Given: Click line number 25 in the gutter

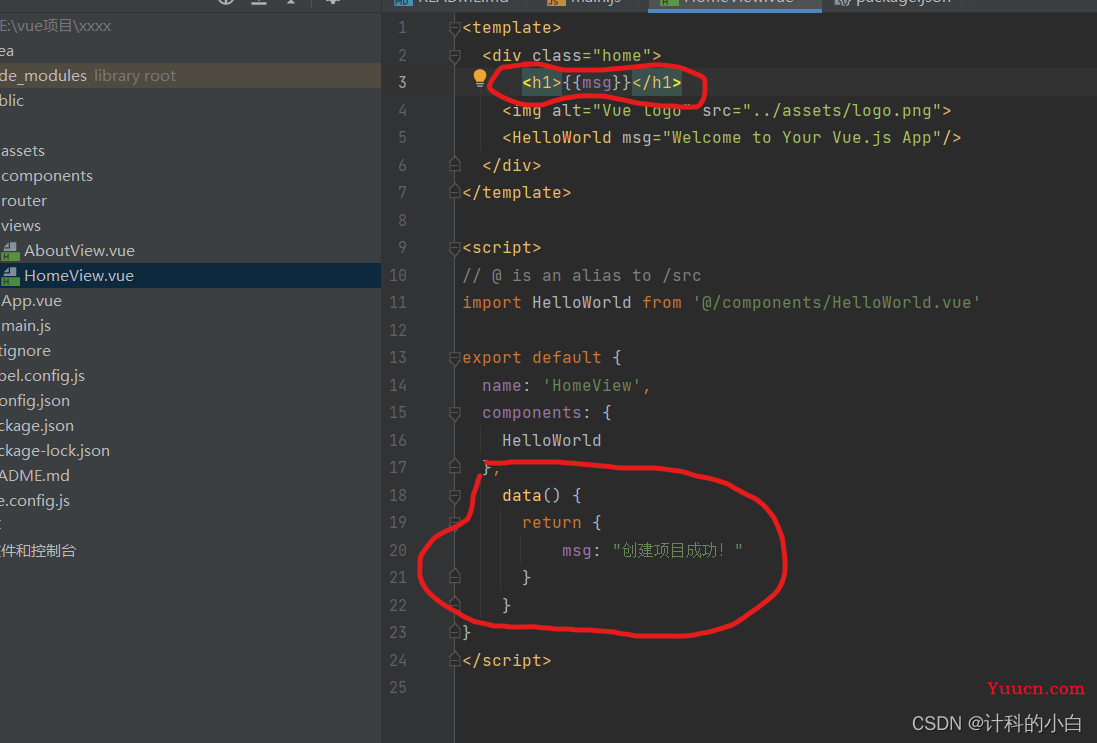Looking at the screenshot, I should (398, 688).
